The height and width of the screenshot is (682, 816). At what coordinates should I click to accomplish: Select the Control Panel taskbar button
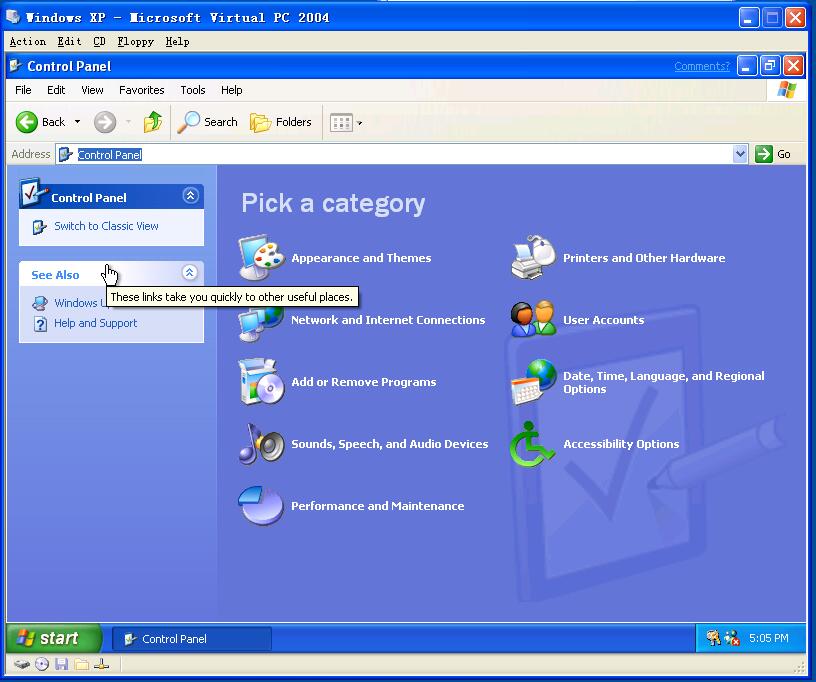pyautogui.click(x=192, y=639)
